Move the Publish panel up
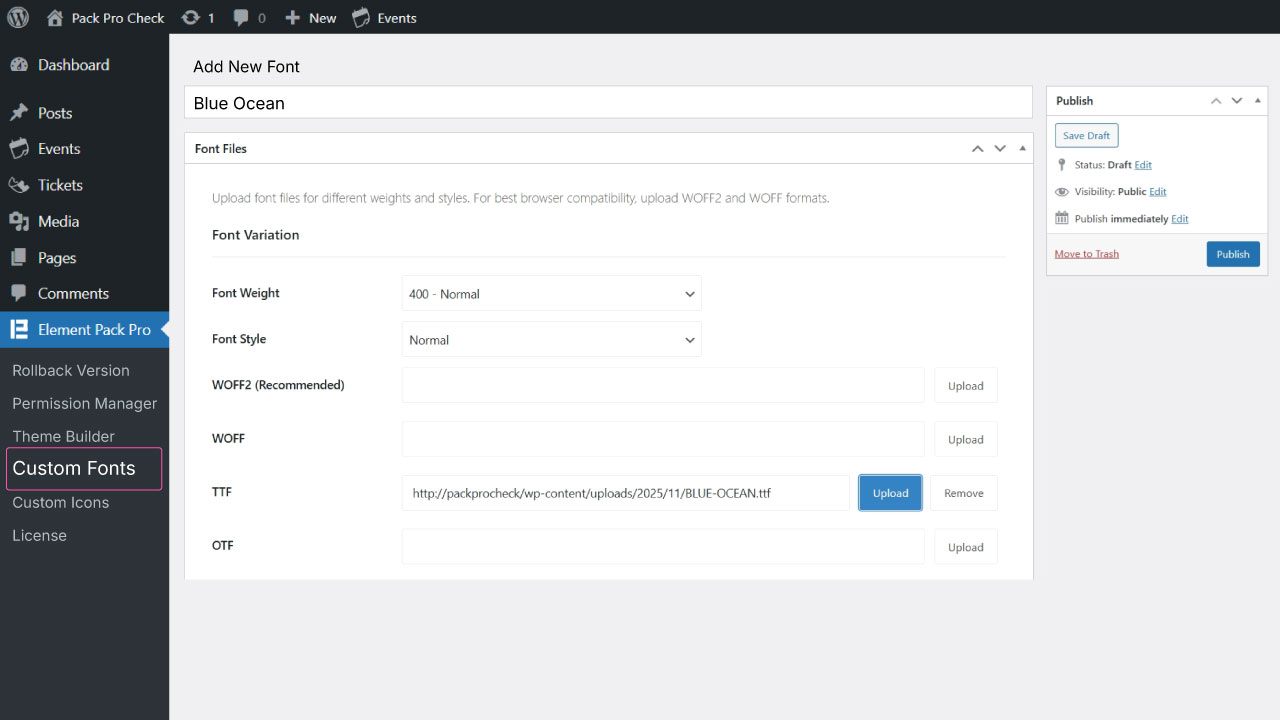 coord(1216,101)
